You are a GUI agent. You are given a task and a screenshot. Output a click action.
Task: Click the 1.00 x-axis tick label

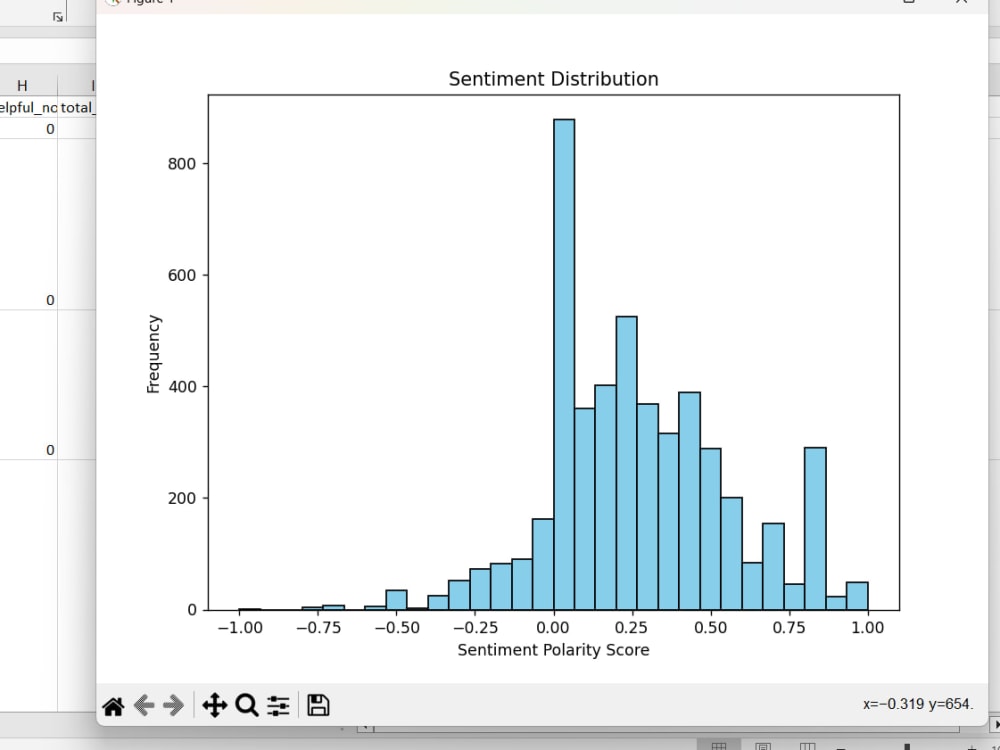[868, 628]
